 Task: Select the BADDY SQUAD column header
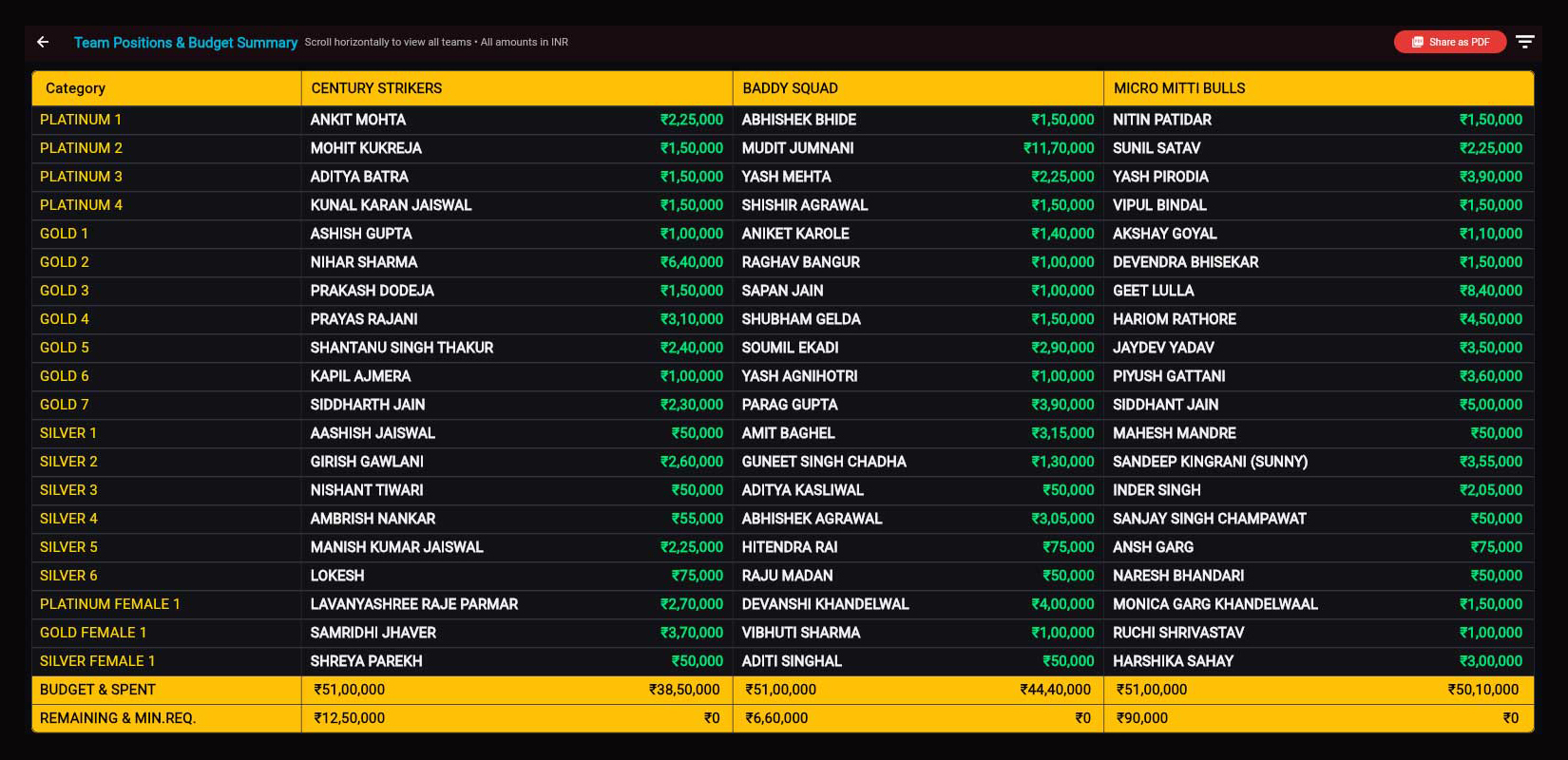790,88
